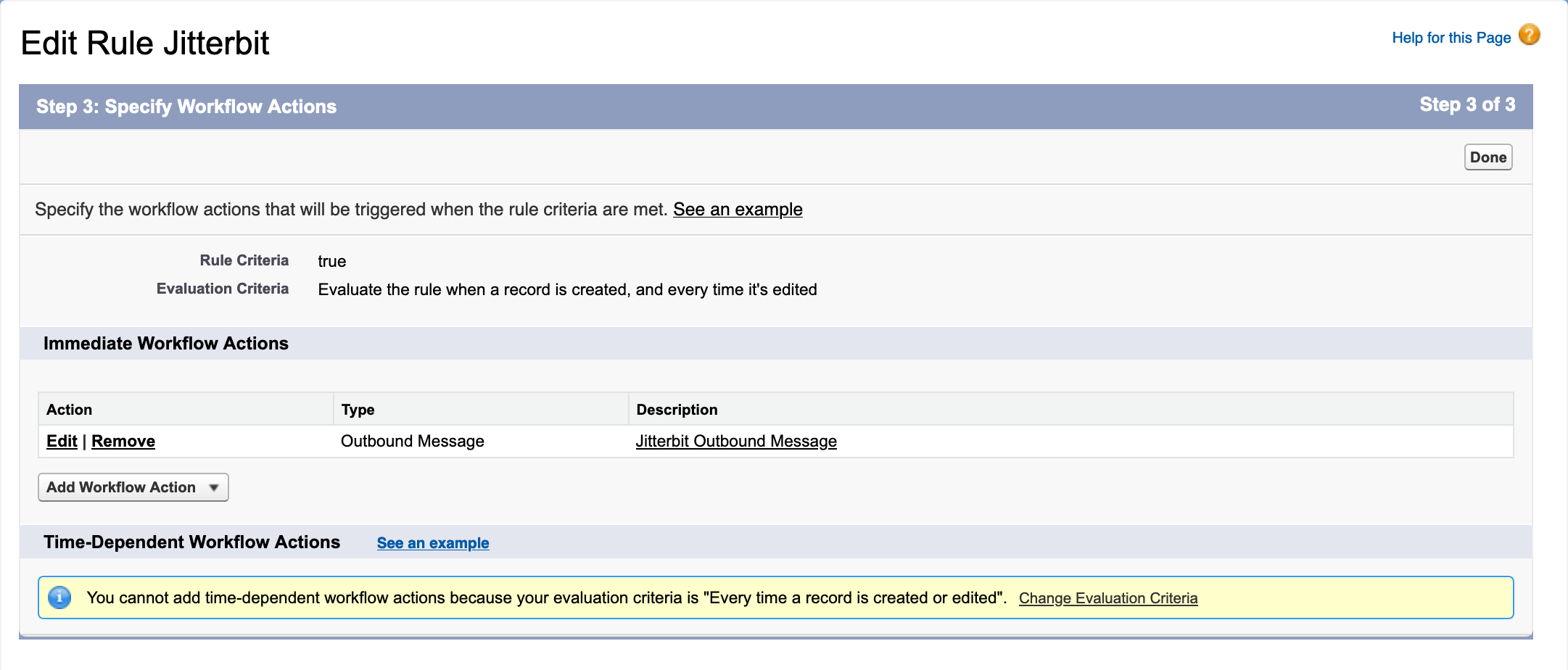This screenshot has width=1568, height=670.
Task: Open the Jitterbit Outbound Message description link
Action: (x=735, y=440)
